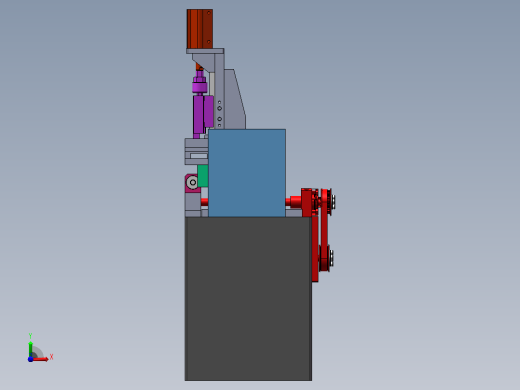
Task: Select the round gray roller in the magenta holder
Action: pos(192,182)
